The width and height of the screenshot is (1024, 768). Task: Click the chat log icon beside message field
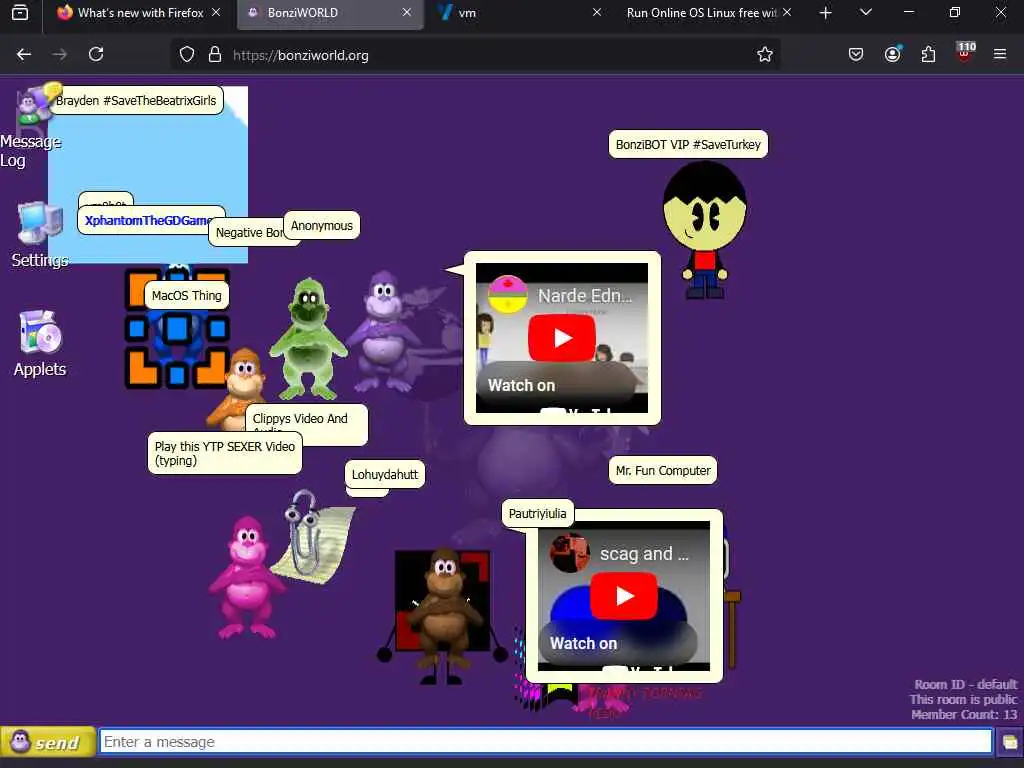1009,743
